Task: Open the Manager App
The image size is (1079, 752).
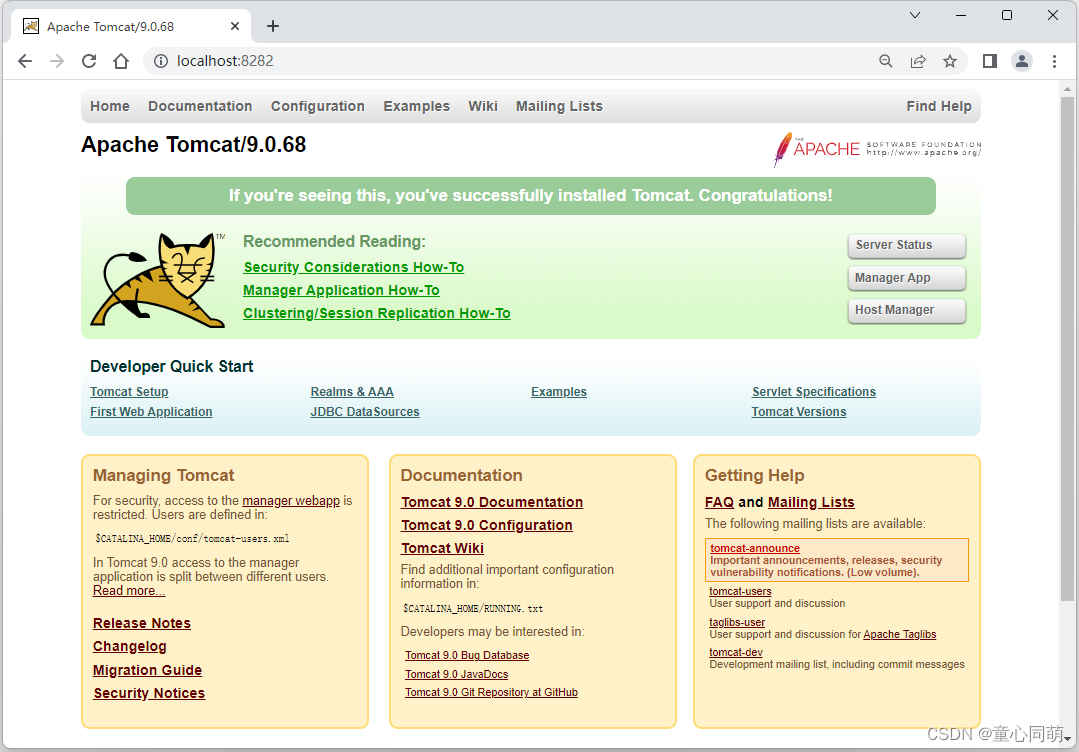Action: [906, 278]
